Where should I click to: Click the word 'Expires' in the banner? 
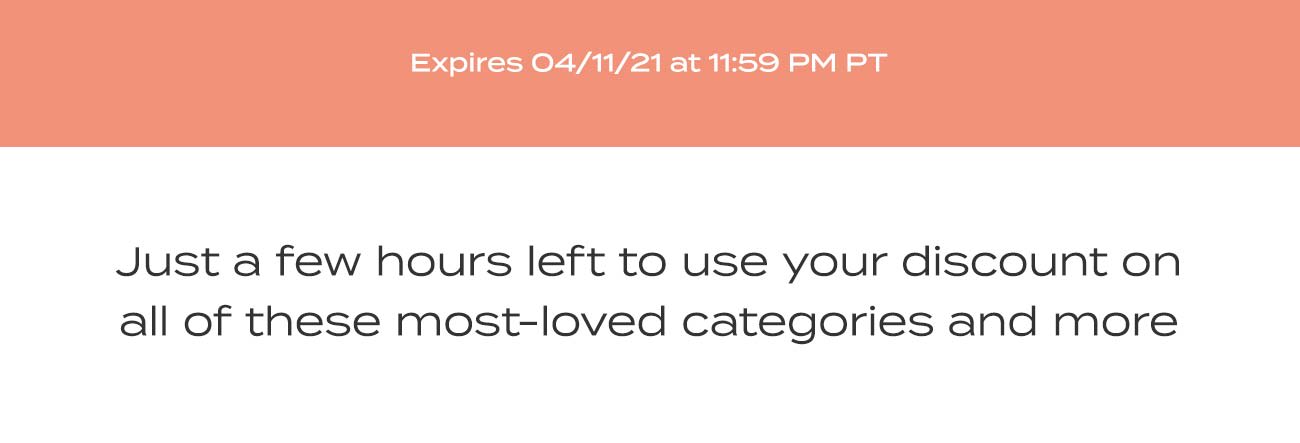point(466,64)
